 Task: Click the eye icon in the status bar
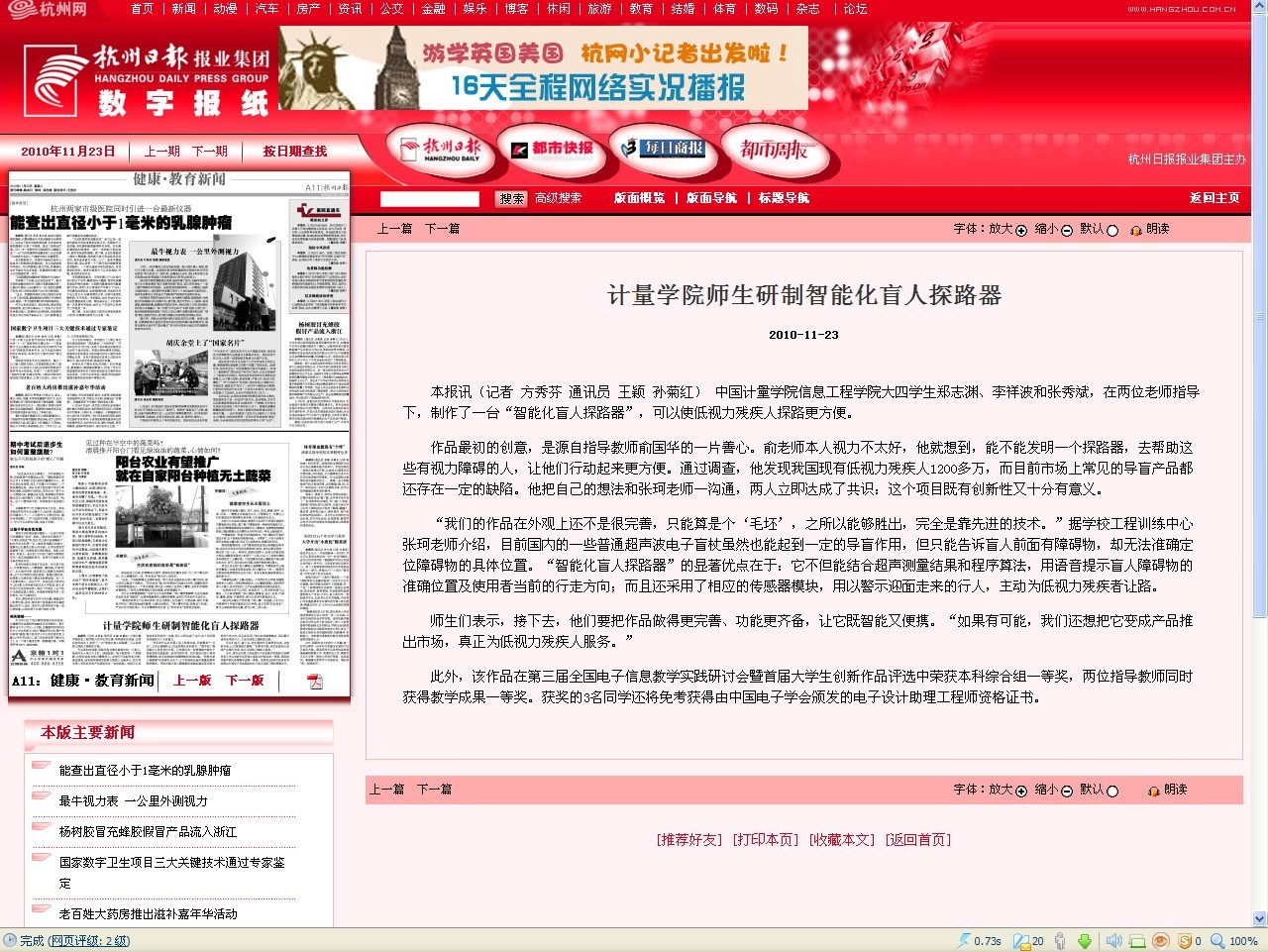pyautogui.click(x=1159, y=941)
